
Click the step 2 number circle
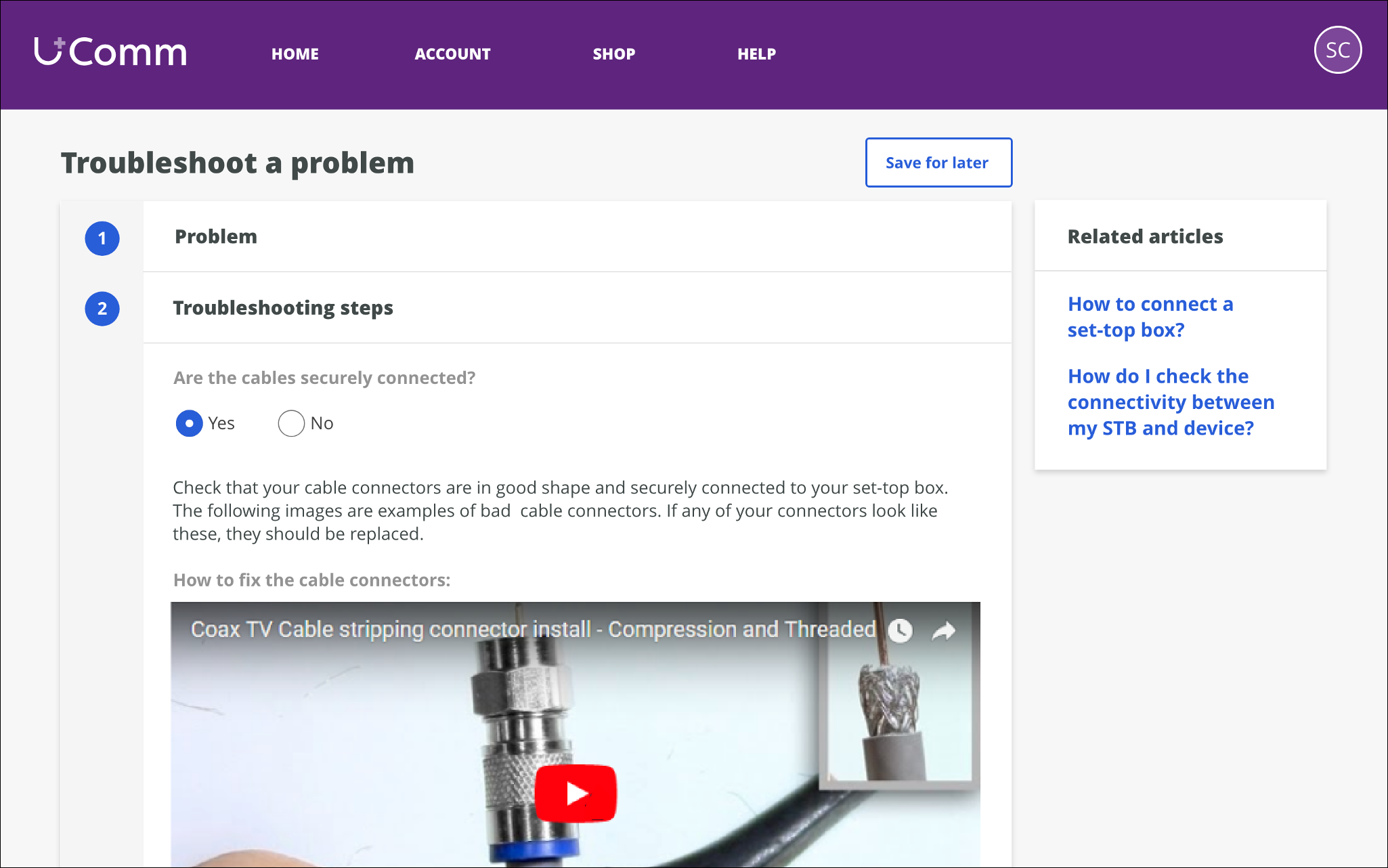102,309
